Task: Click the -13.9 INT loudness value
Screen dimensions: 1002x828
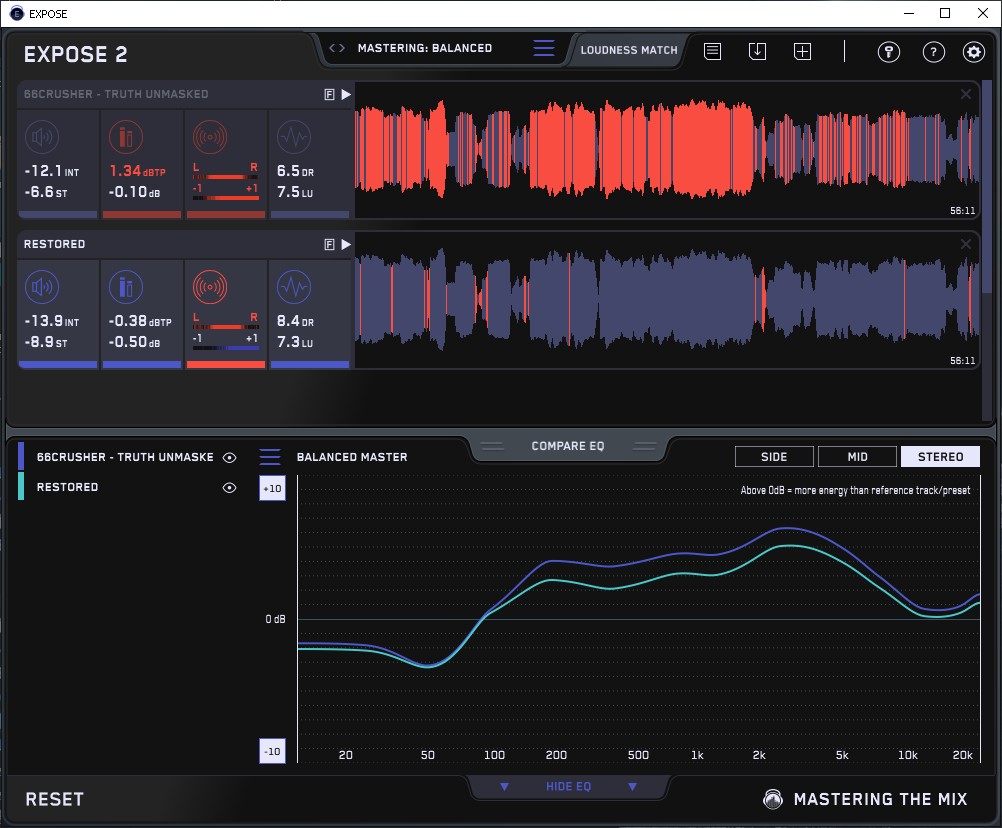Action: coord(51,321)
